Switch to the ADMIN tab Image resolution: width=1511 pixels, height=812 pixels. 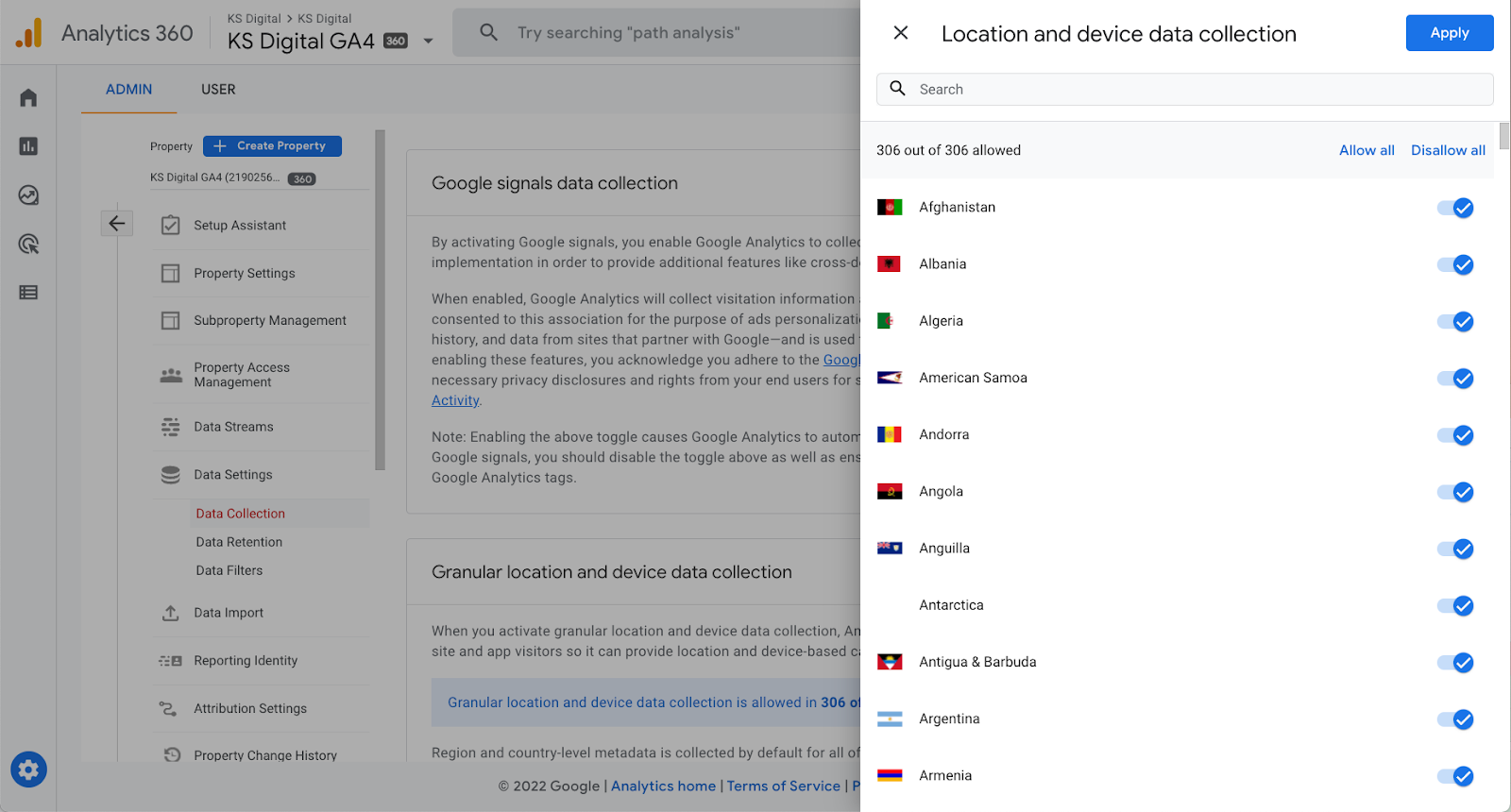[x=128, y=90]
